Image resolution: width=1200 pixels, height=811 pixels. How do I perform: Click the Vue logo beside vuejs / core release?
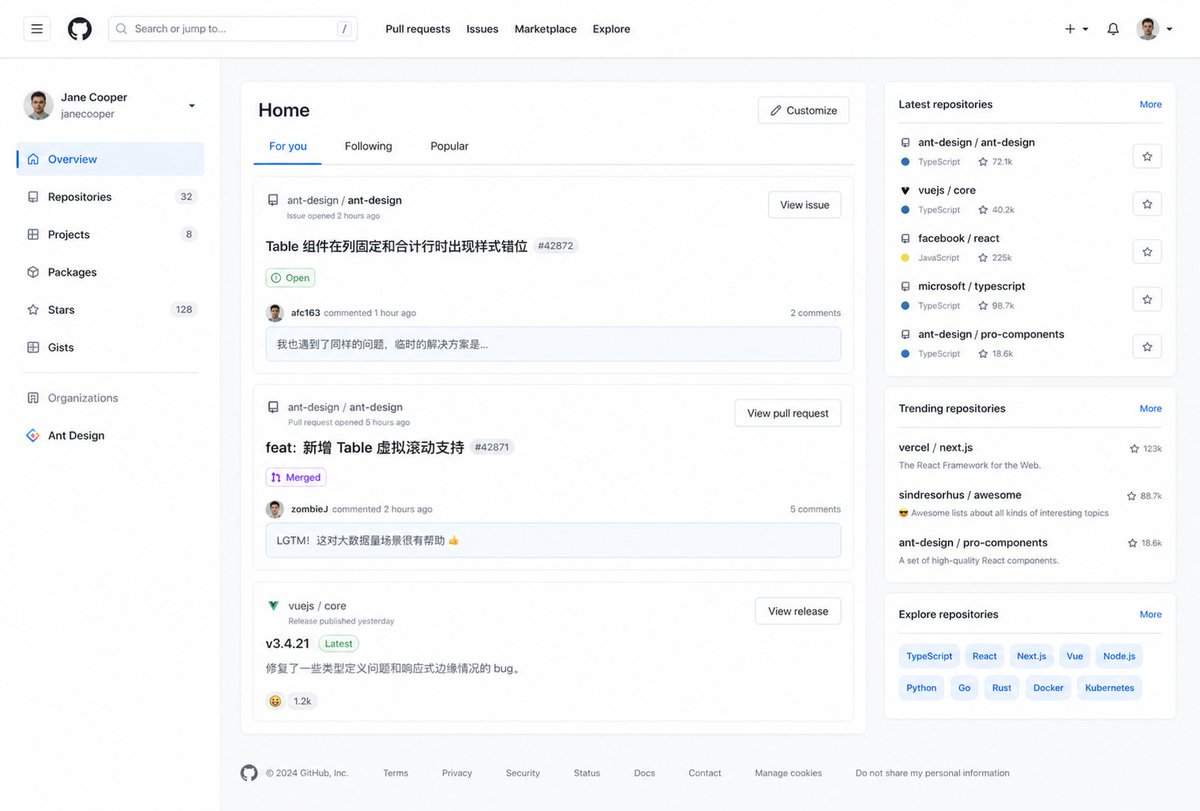[x=273, y=606]
